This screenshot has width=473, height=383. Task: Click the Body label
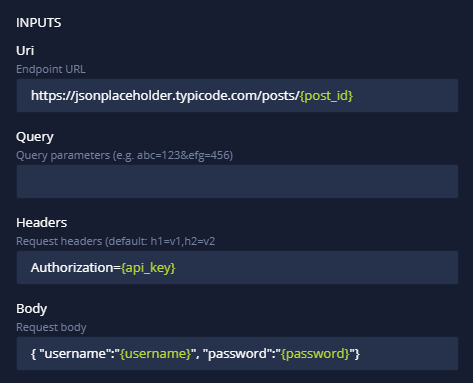[32, 309]
